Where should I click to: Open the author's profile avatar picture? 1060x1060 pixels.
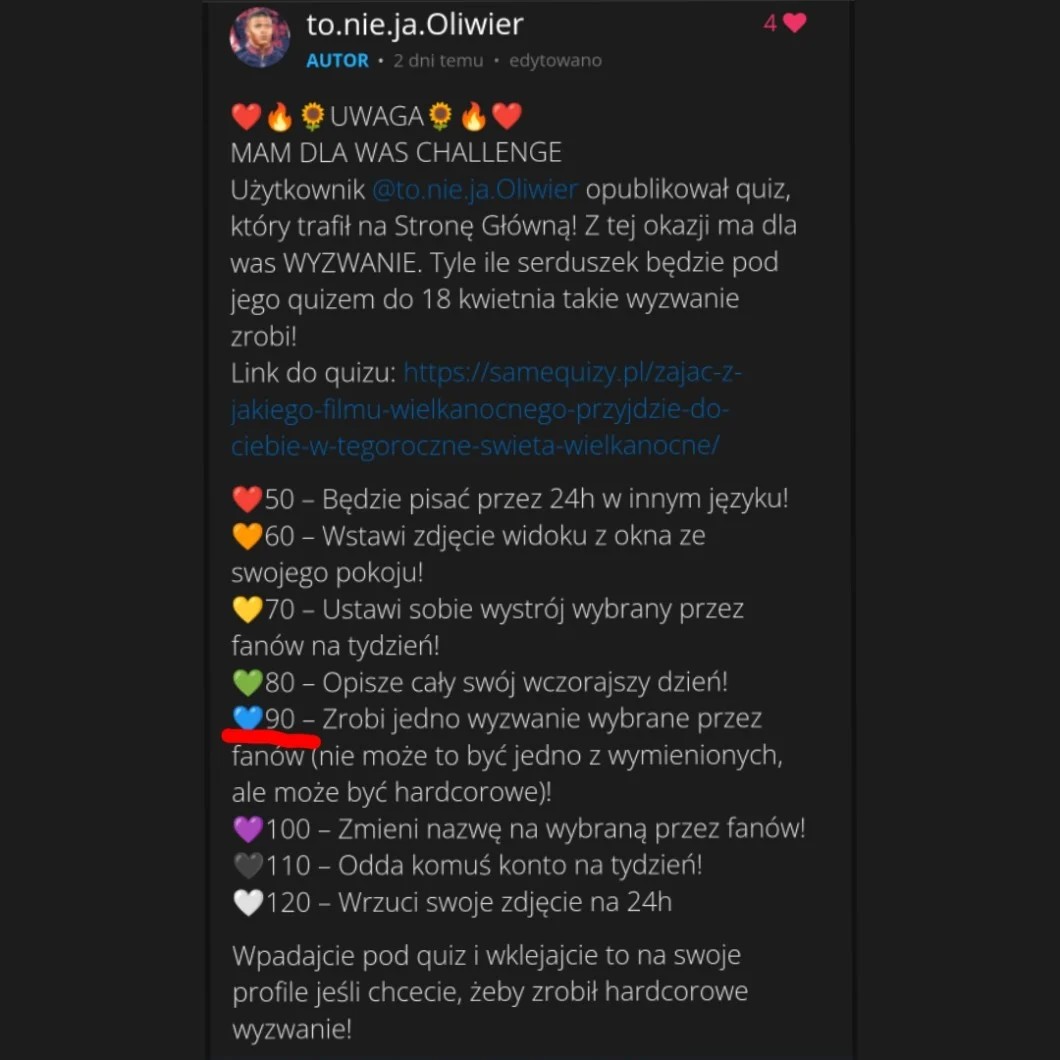[260, 38]
